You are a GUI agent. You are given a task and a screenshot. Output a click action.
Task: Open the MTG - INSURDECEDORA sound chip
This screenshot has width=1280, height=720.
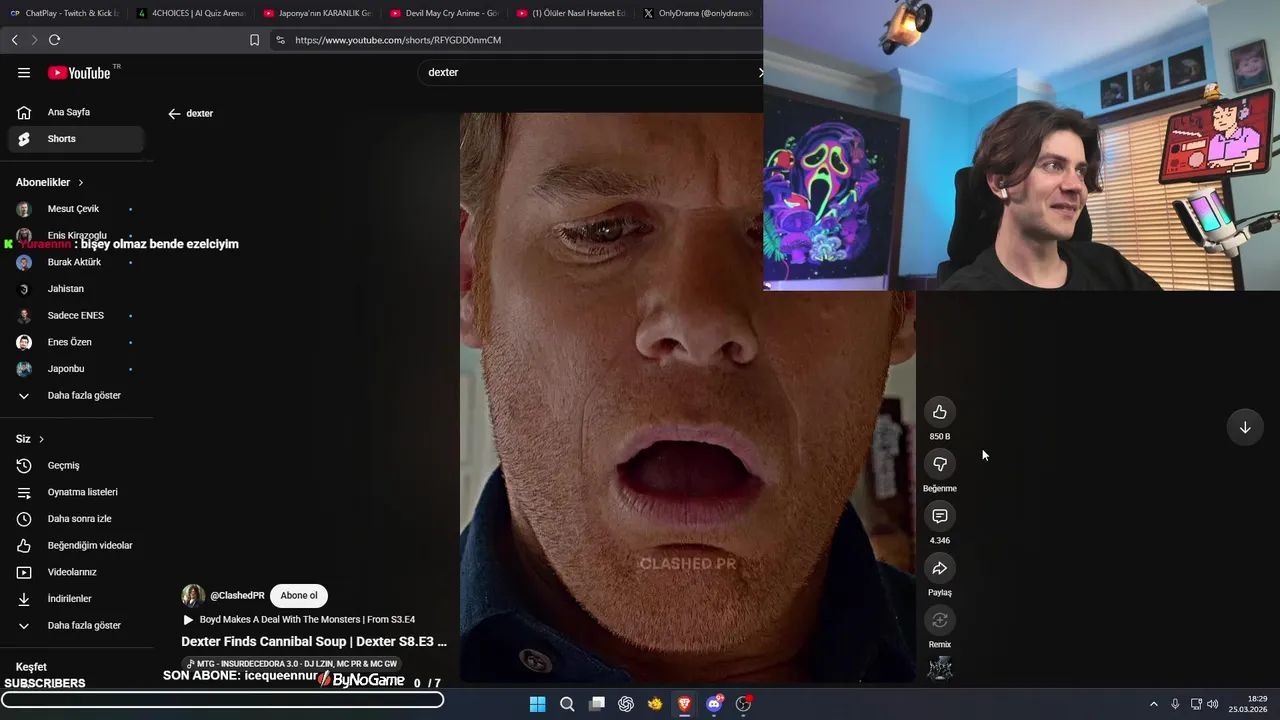[x=292, y=664]
